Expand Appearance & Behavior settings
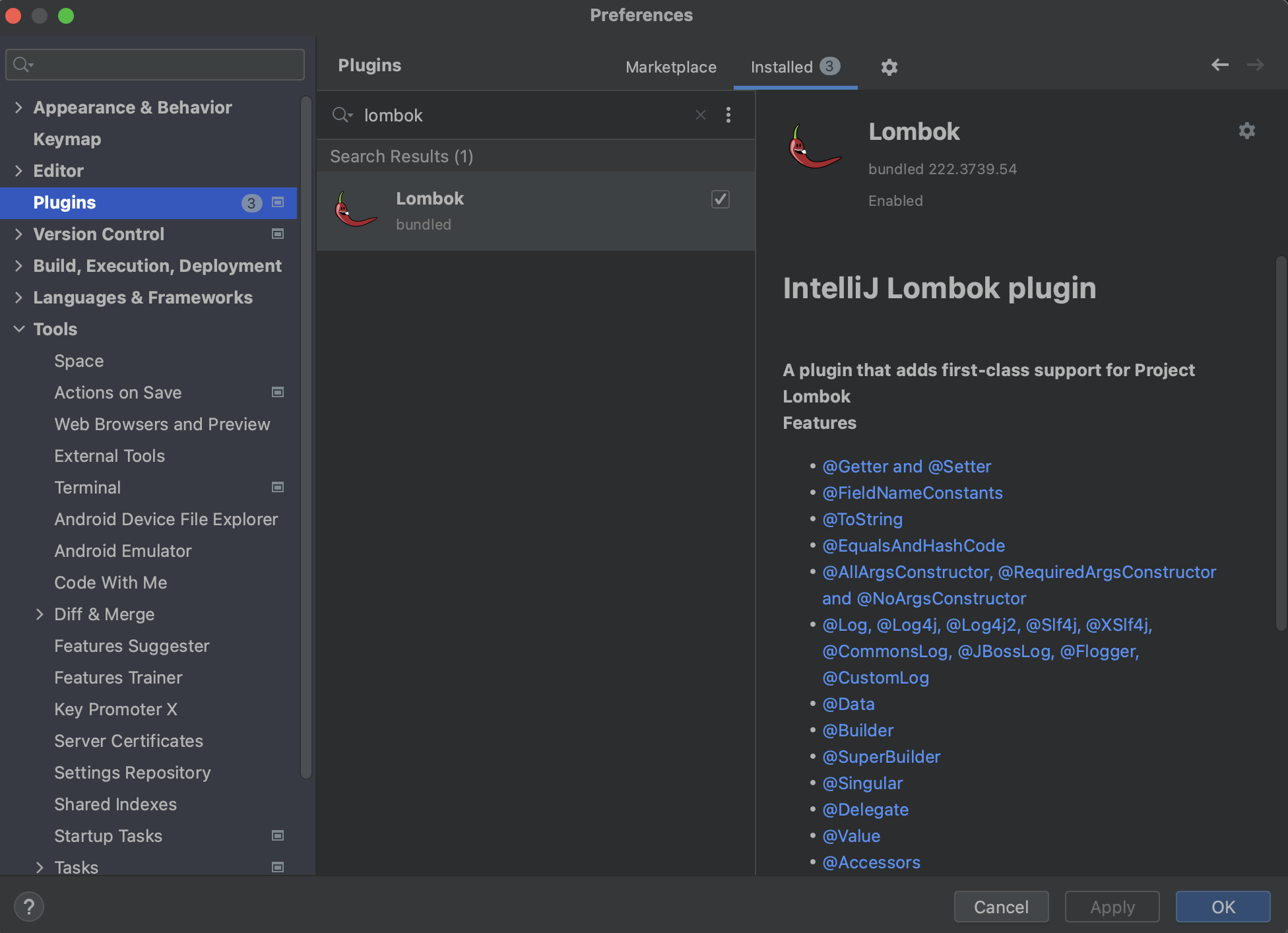The image size is (1288, 933). 18,108
